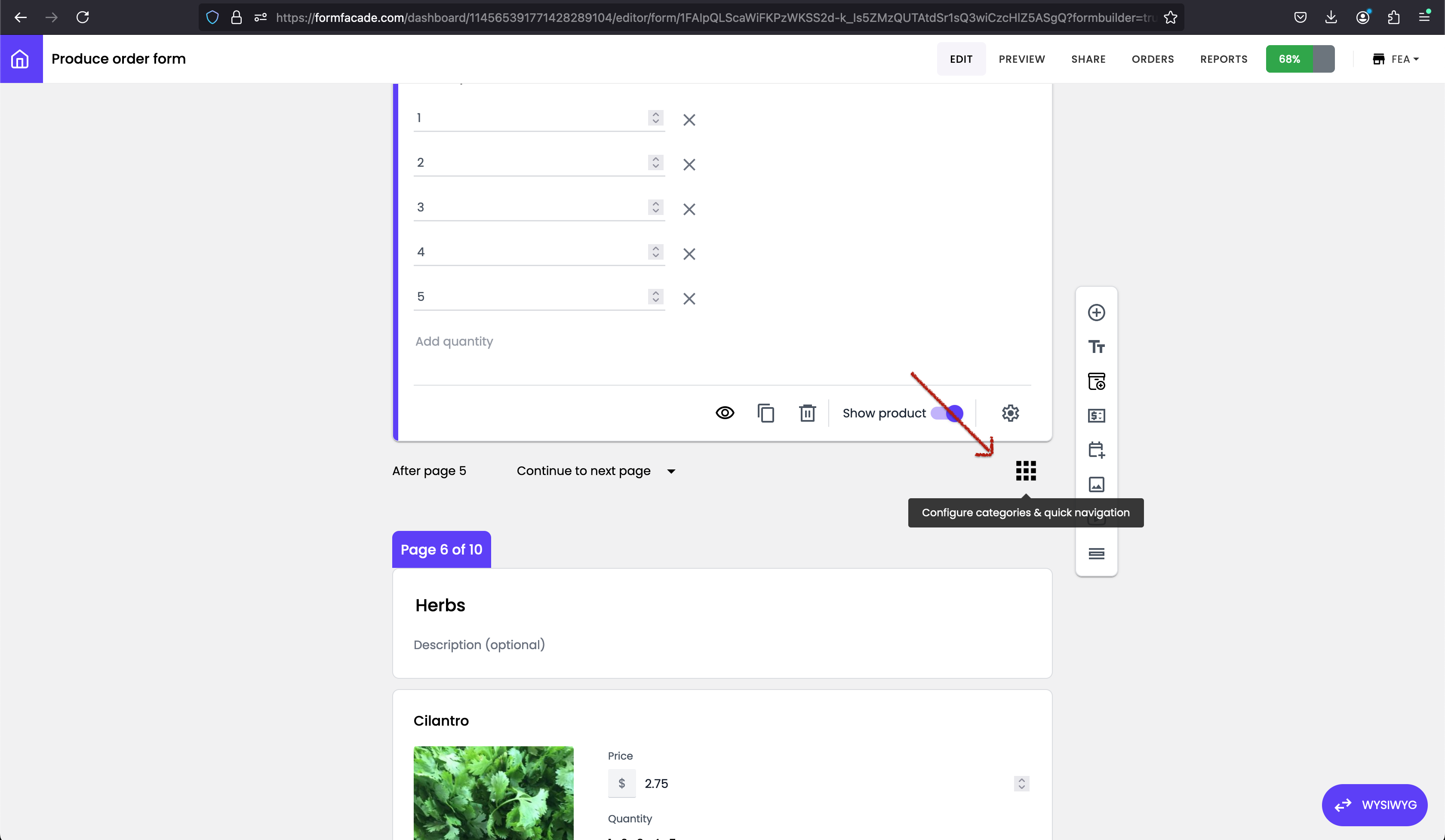
Task: Adjust the Cilantro price stepper
Action: (x=1021, y=783)
